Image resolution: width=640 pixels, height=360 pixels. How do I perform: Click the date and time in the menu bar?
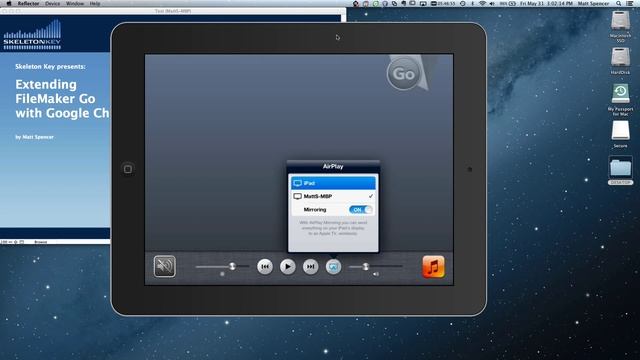tap(546, 3)
